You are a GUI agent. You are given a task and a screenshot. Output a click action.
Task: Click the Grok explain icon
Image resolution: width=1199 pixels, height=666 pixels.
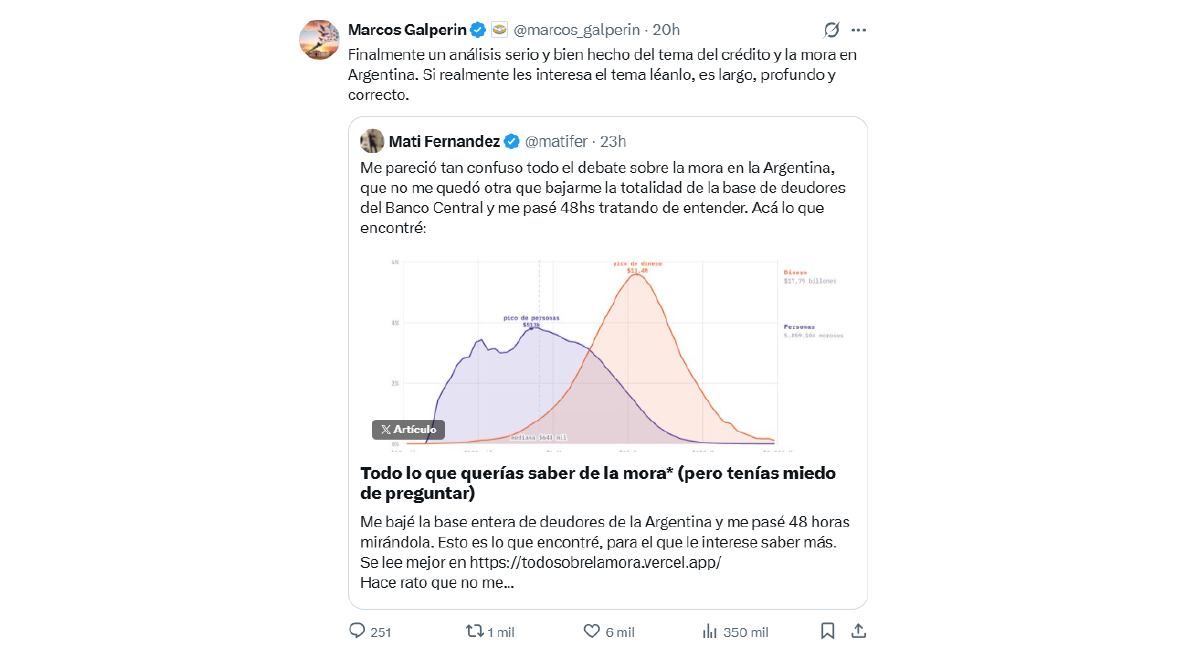tap(831, 30)
